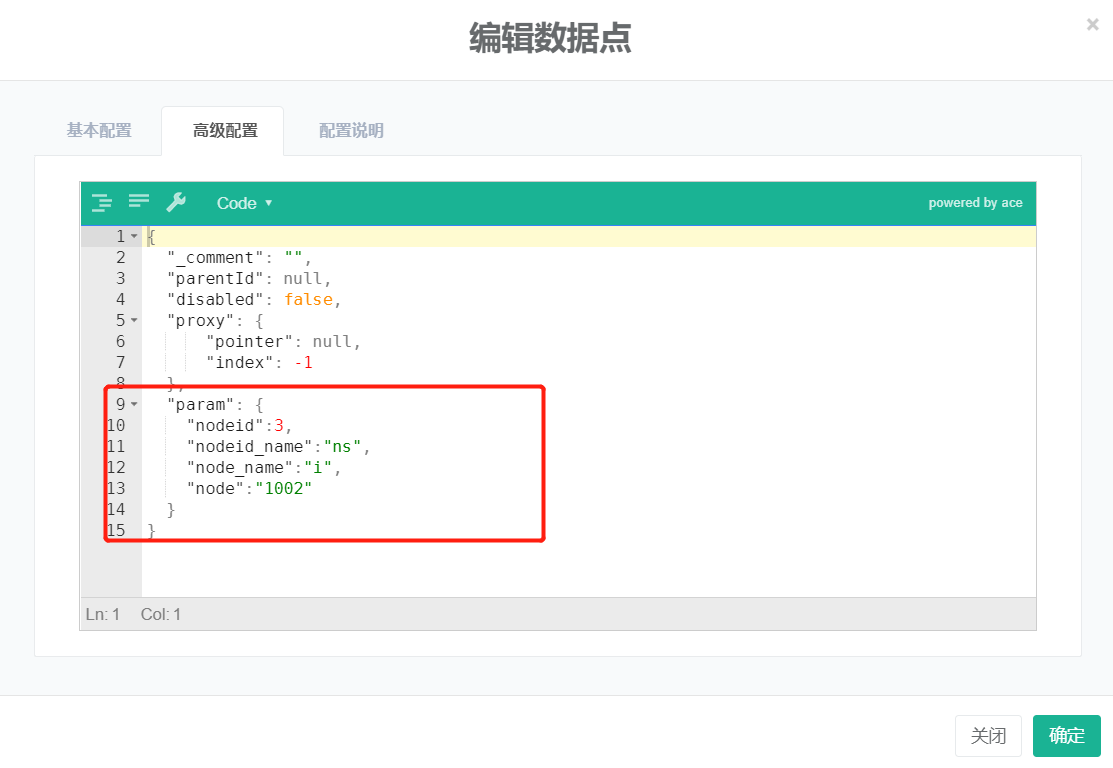Image resolution: width=1113 pixels, height=768 pixels.
Task: Open the Code mode dropdown
Action: point(244,203)
